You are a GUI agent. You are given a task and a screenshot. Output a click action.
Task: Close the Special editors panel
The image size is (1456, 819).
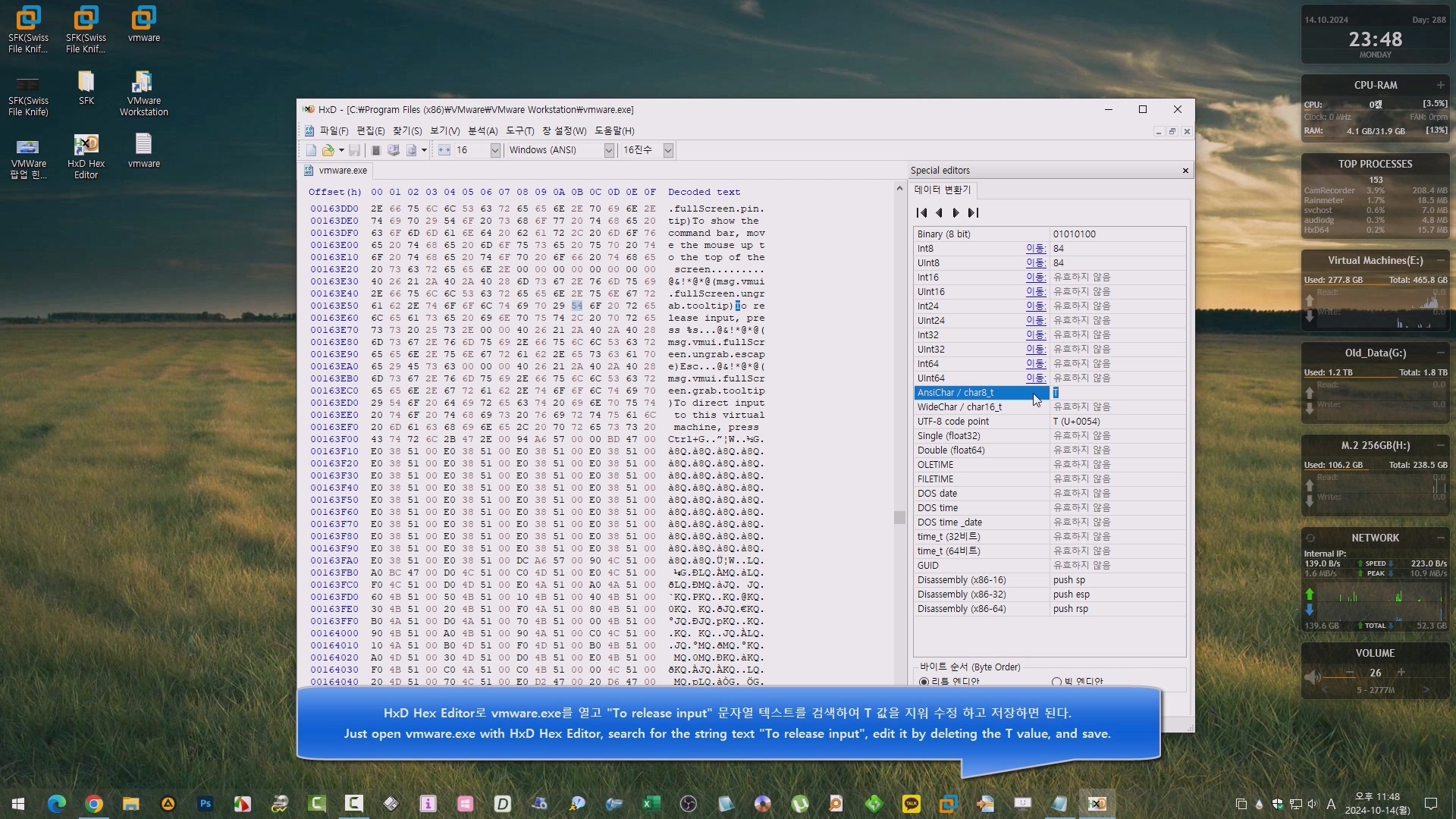pyautogui.click(x=1185, y=171)
